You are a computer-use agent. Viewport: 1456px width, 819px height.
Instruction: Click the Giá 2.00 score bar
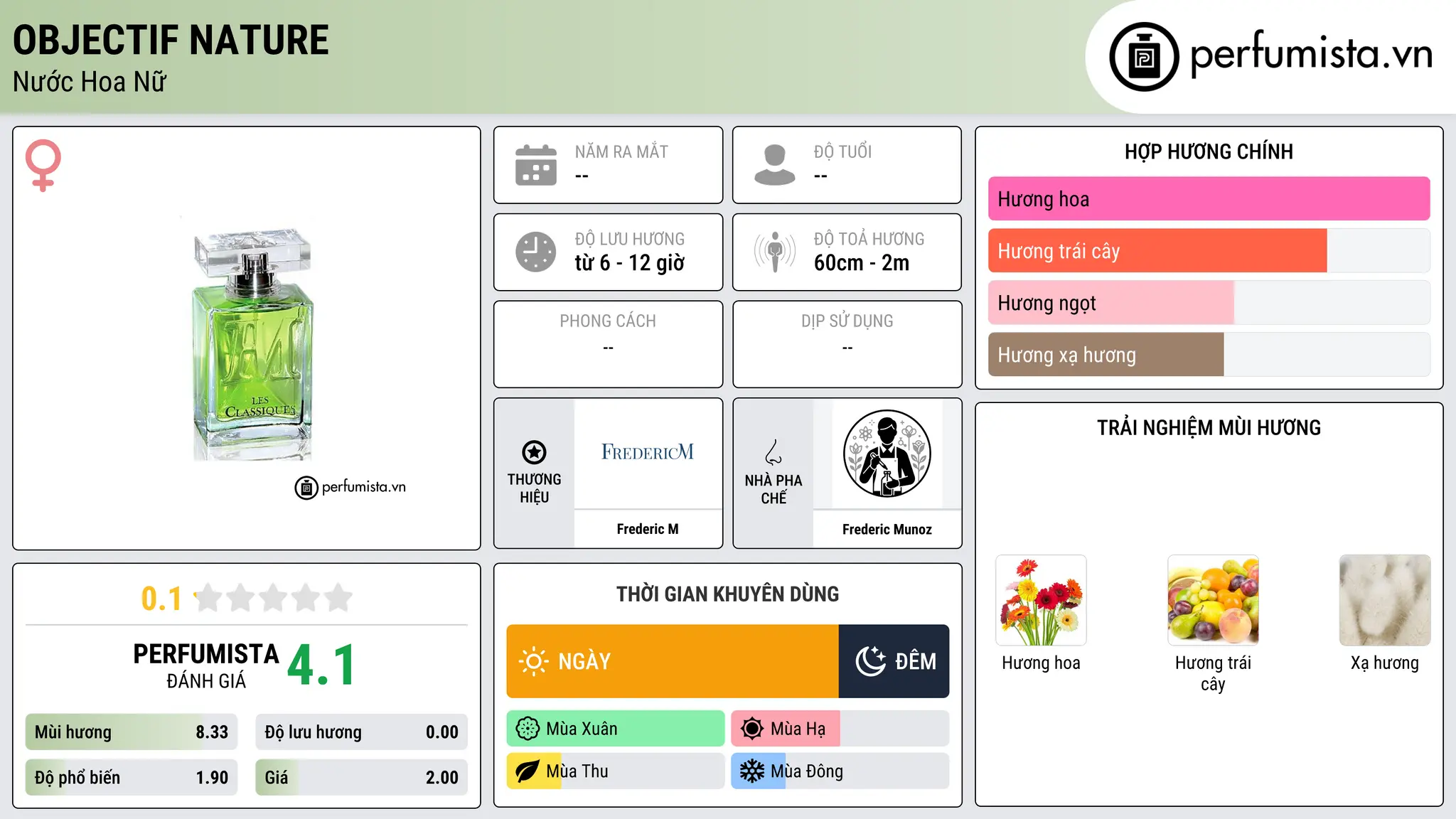click(361, 778)
